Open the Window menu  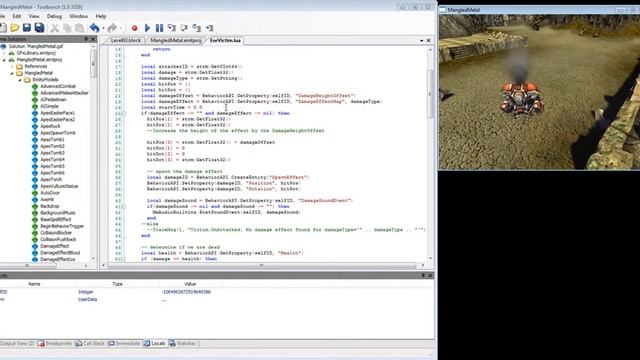coord(78,16)
